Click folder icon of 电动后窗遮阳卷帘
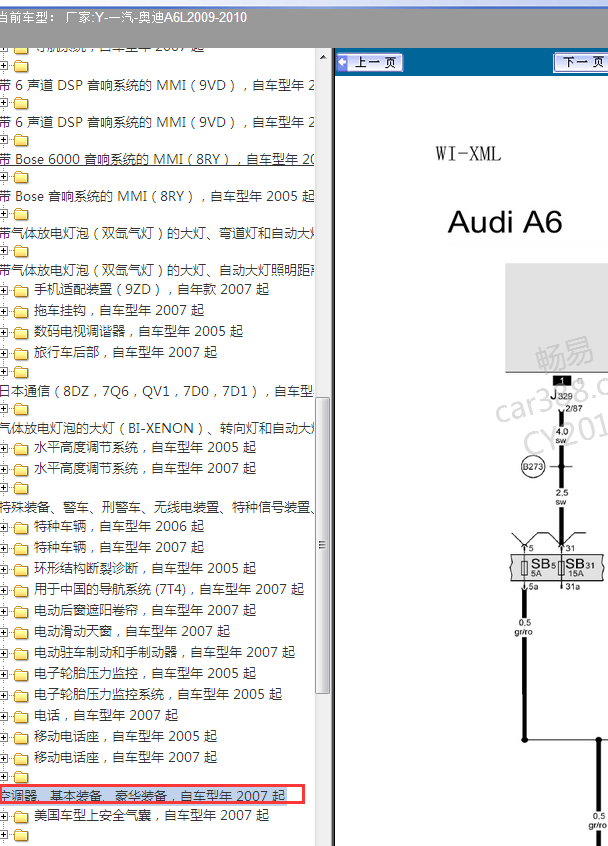 [x=21, y=612]
